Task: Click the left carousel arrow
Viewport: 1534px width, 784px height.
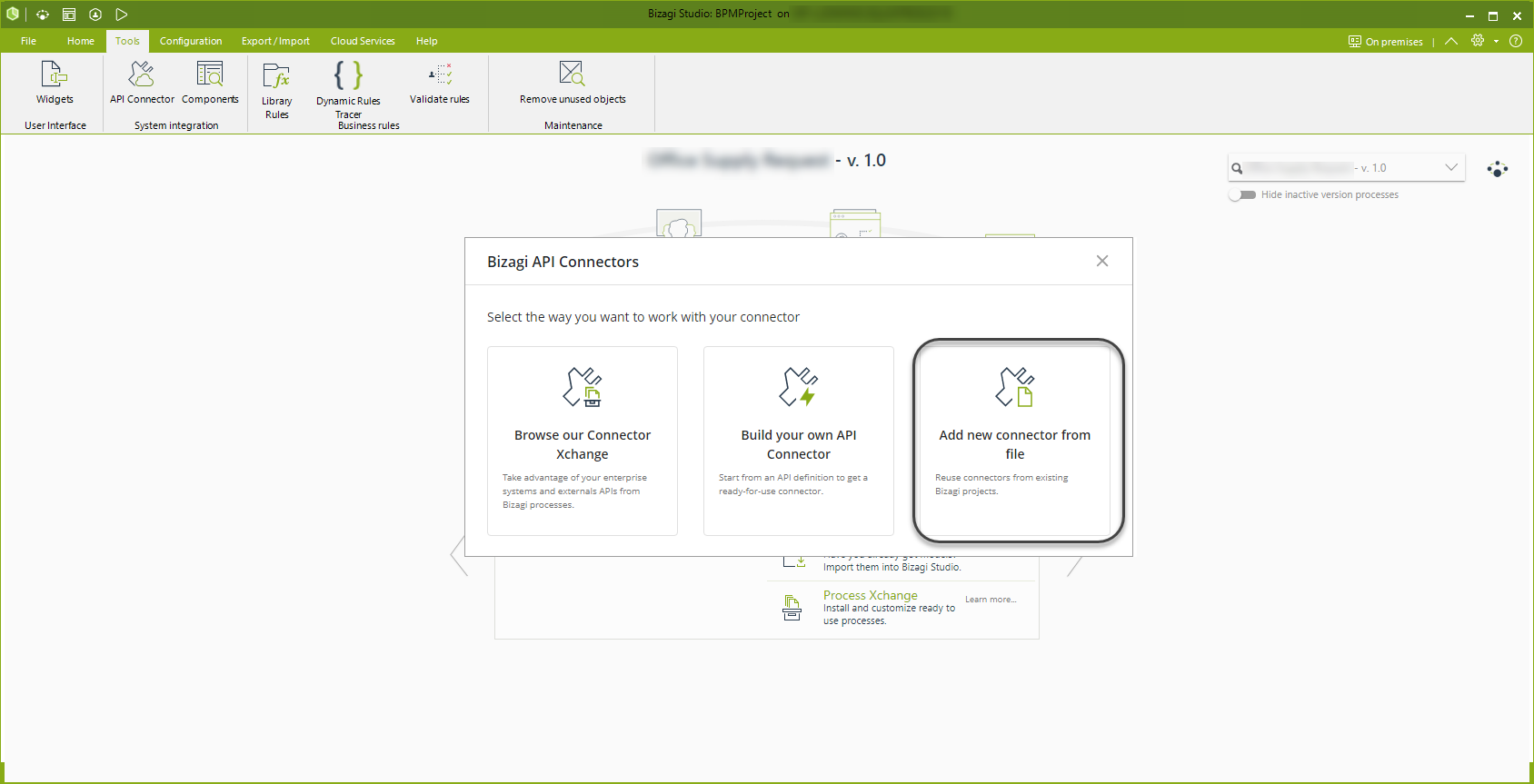Action: 459,556
